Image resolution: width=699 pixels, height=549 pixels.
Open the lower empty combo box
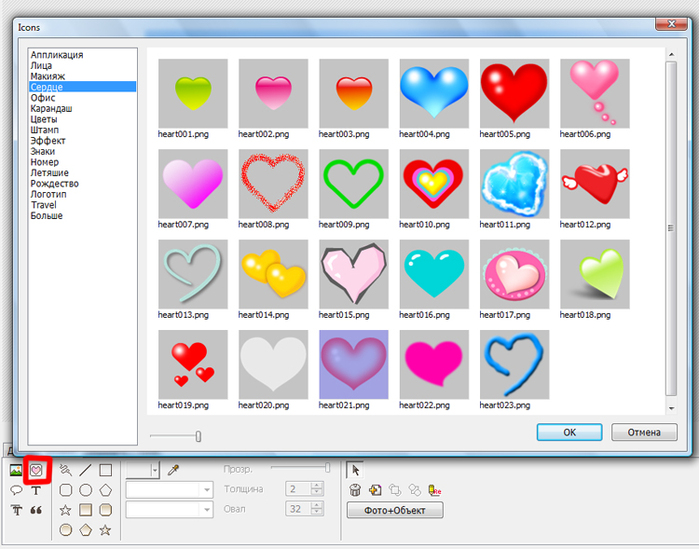[169, 509]
